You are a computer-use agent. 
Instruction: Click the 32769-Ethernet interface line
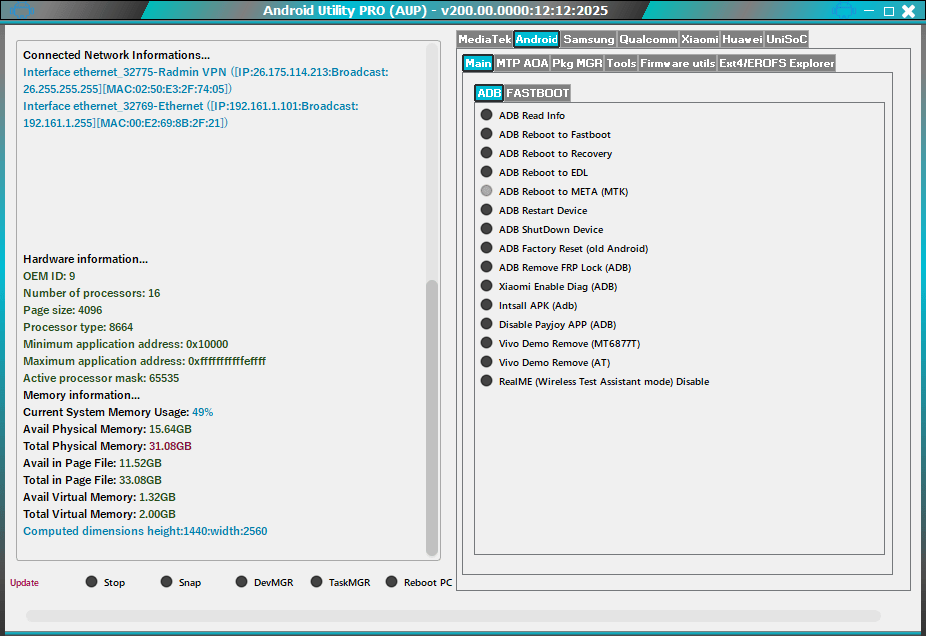tap(191, 115)
